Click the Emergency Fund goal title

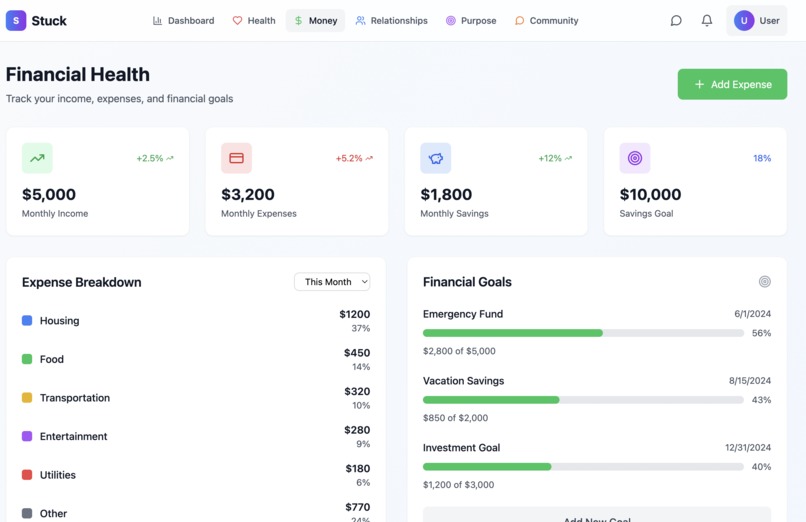pyautogui.click(x=463, y=314)
